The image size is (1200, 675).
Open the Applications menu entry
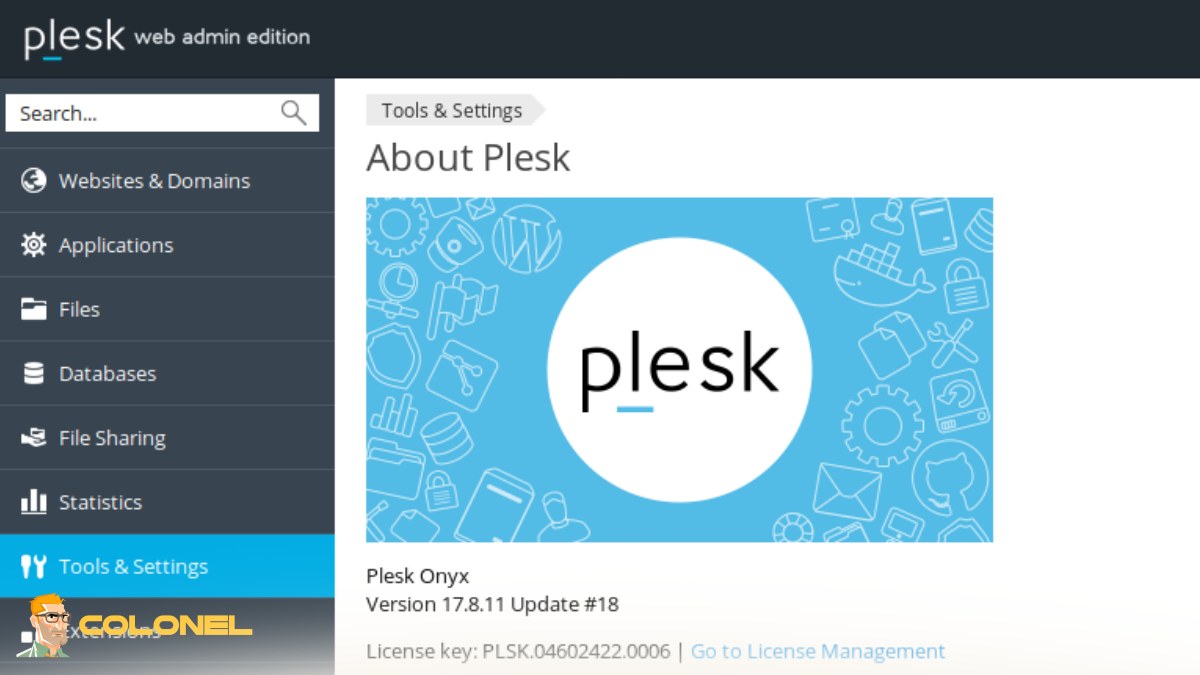click(x=116, y=244)
